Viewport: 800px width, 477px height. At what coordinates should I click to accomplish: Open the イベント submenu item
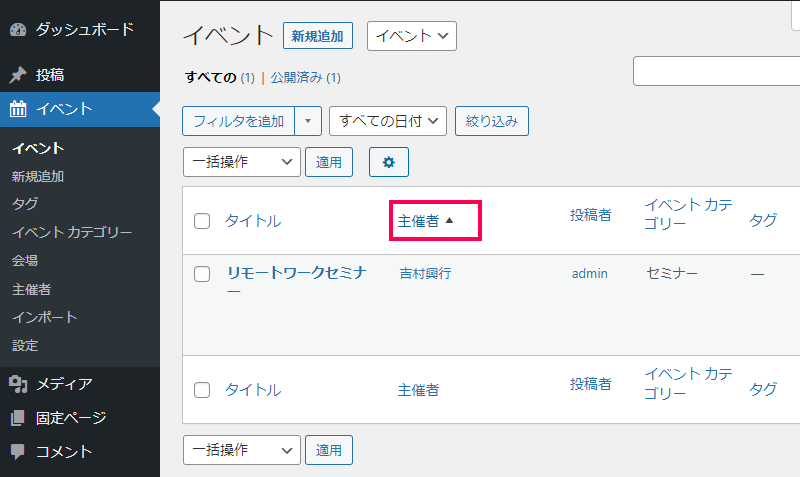(38, 148)
